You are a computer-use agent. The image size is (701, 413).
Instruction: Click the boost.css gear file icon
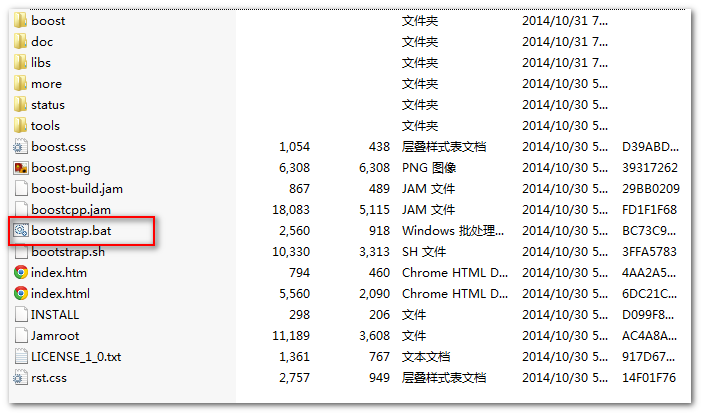(x=20, y=147)
